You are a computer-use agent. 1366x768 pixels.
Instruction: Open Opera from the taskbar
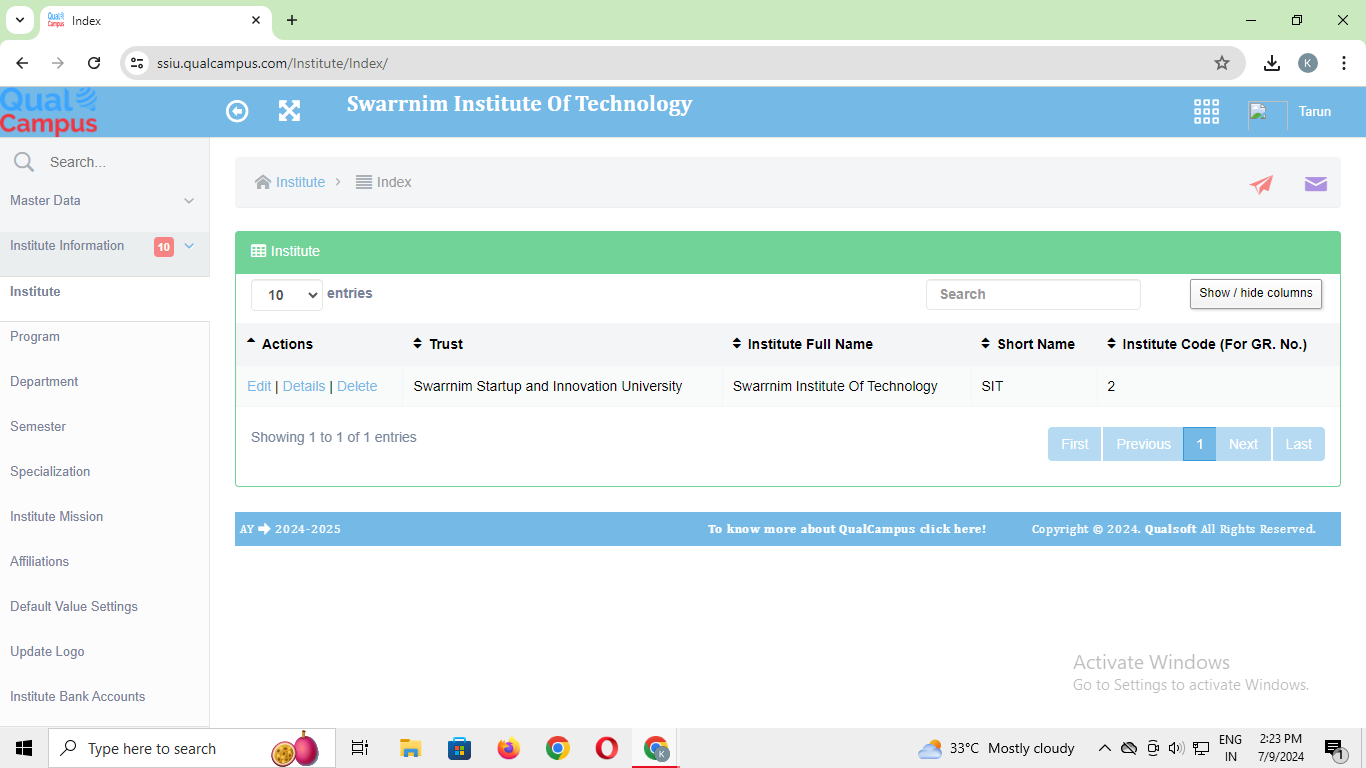coord(606,748)
